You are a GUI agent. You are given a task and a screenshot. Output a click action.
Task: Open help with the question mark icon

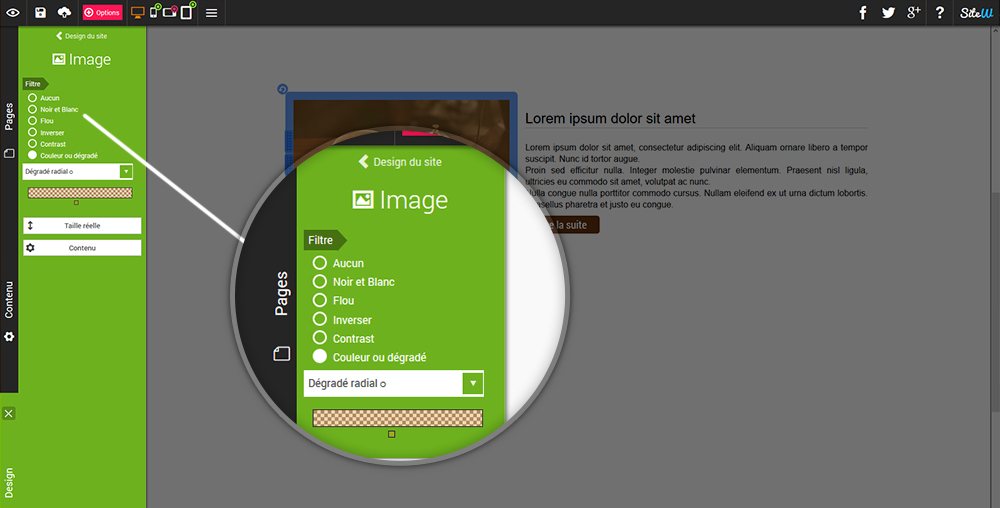click(940, 13)
